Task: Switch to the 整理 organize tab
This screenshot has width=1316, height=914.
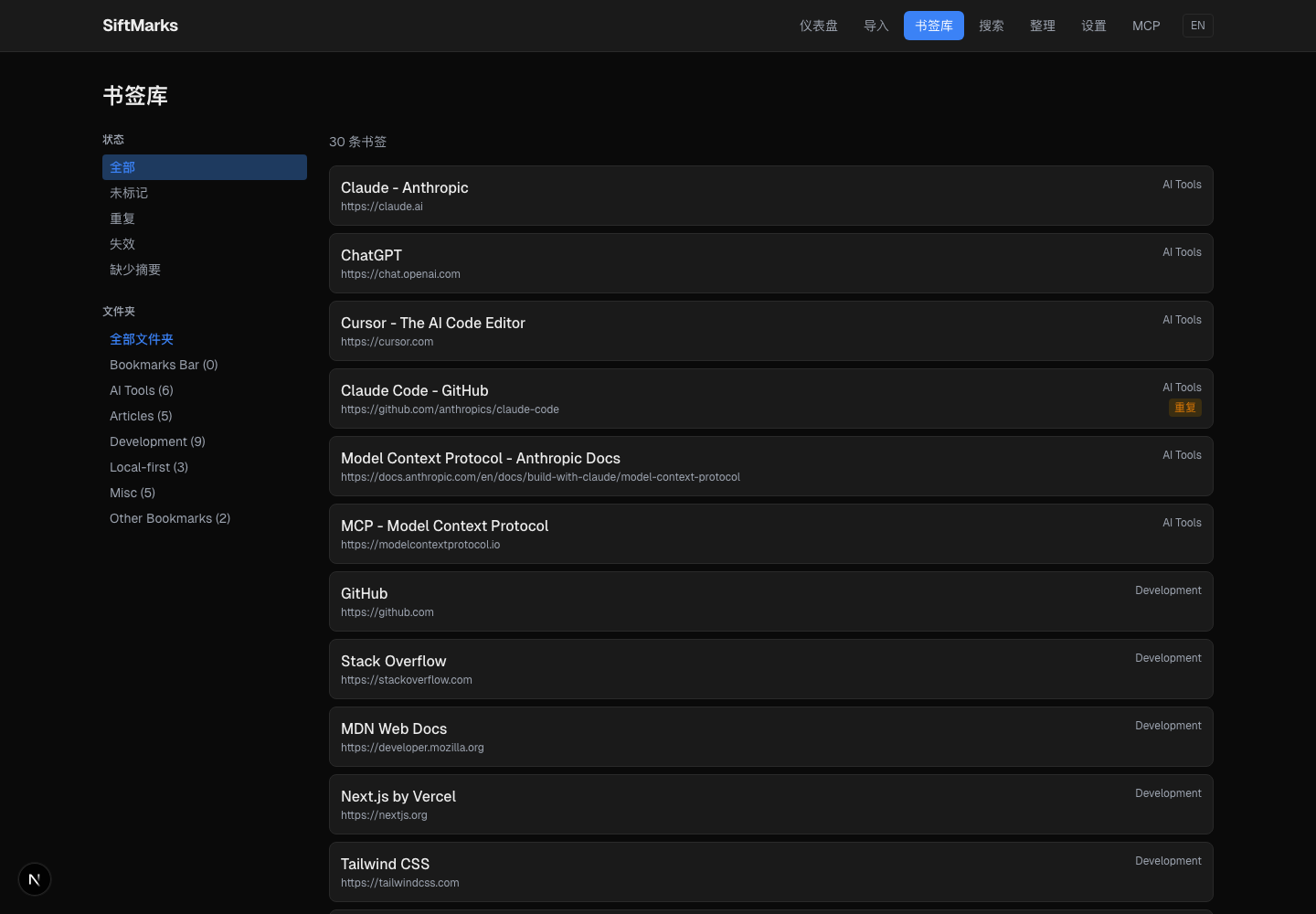Action: pyautogui.click(x=1043, y=26)
